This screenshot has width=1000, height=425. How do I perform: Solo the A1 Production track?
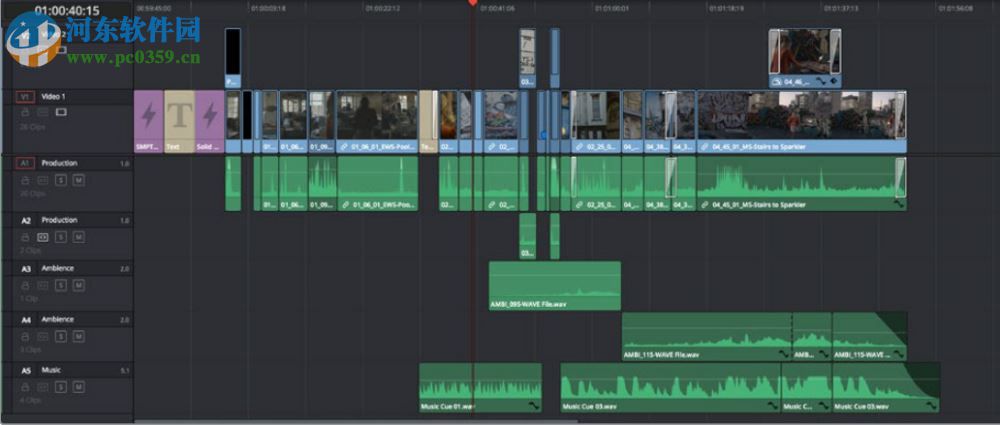coord(61,181)
